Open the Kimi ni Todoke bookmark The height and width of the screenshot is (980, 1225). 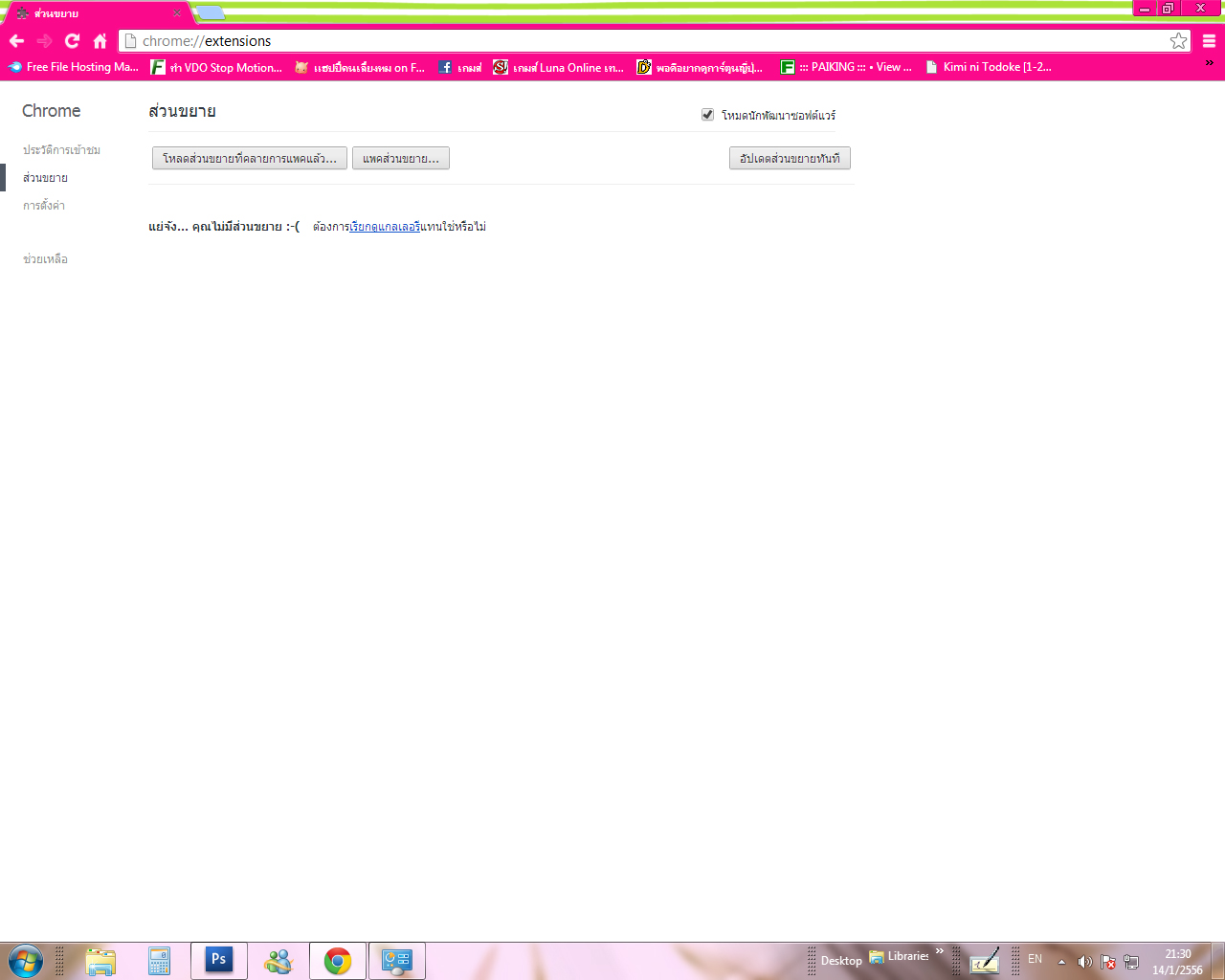point(988,67)
